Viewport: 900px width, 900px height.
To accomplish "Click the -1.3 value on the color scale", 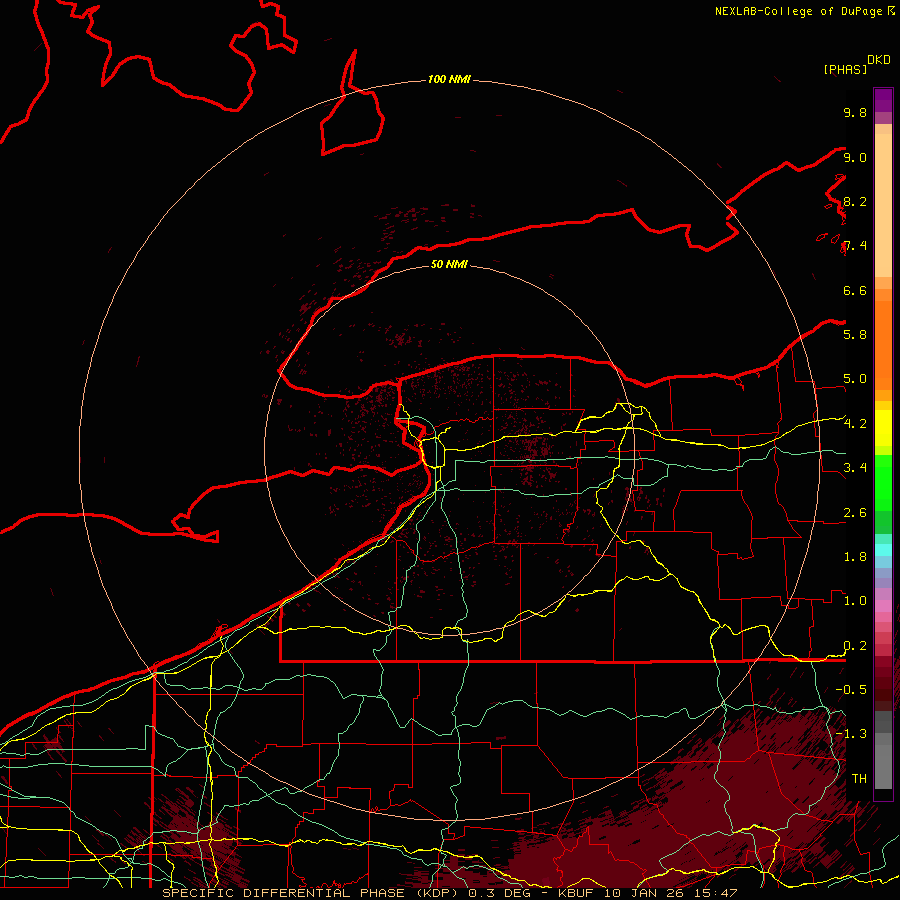I will point(851,734).
